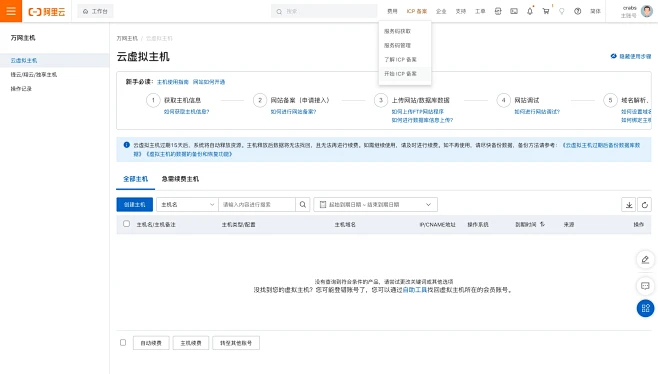The image size is (658, 374).
Task: Open the 工作台 workbench button
Action: pos(95,11)
